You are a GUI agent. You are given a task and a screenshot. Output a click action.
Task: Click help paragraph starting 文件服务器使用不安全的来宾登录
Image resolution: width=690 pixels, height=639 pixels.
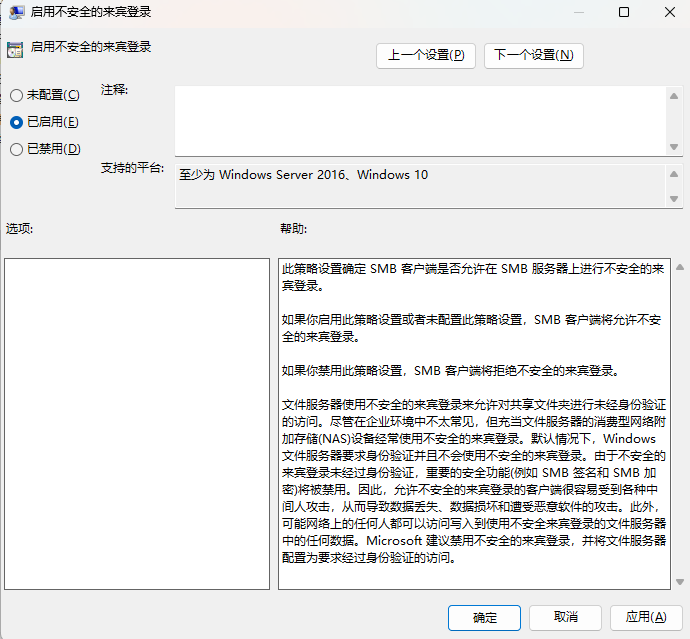coord(474,481)
